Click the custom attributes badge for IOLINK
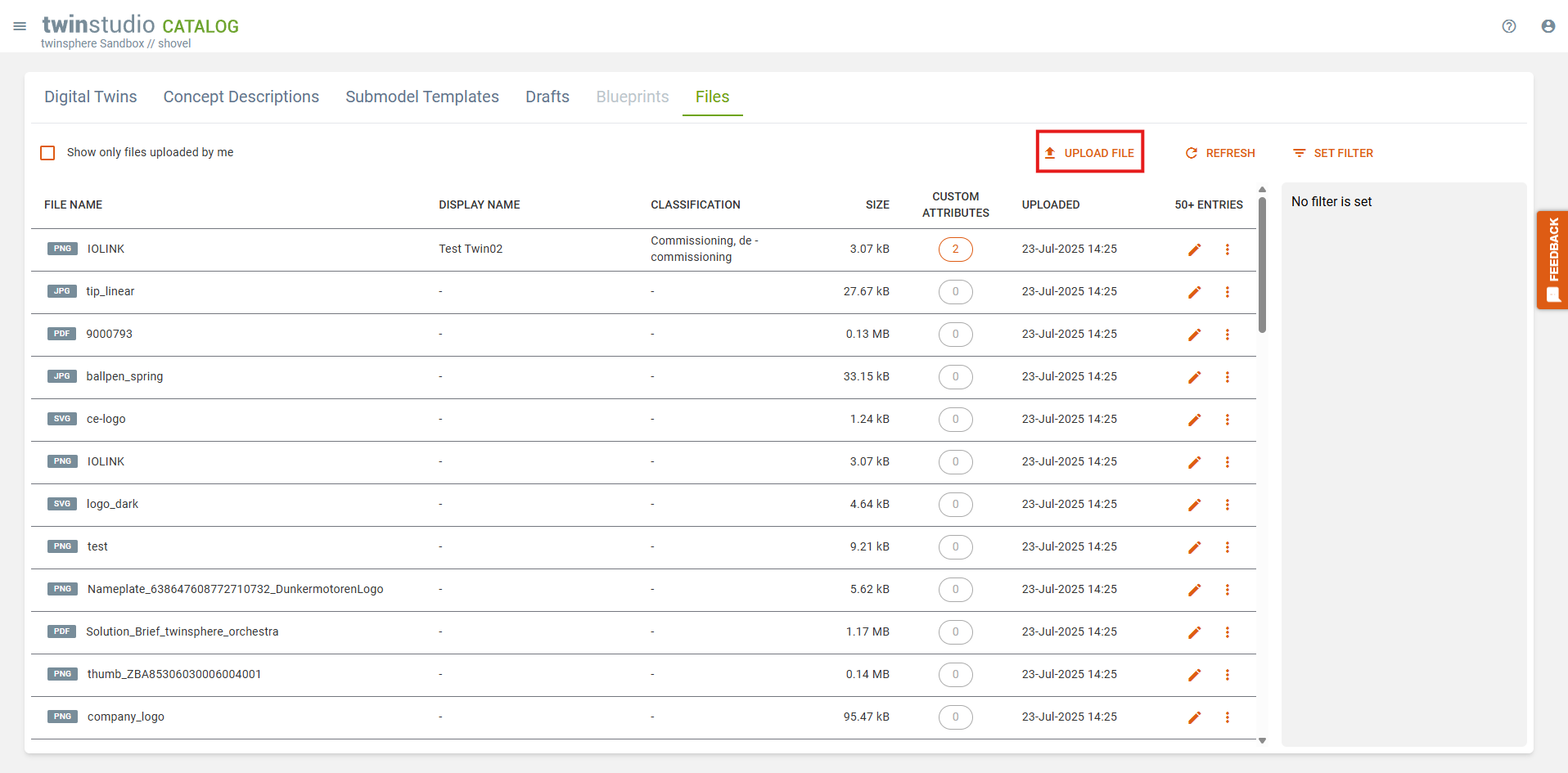Screen dimensions: 1568x773 tap(955, 249)
